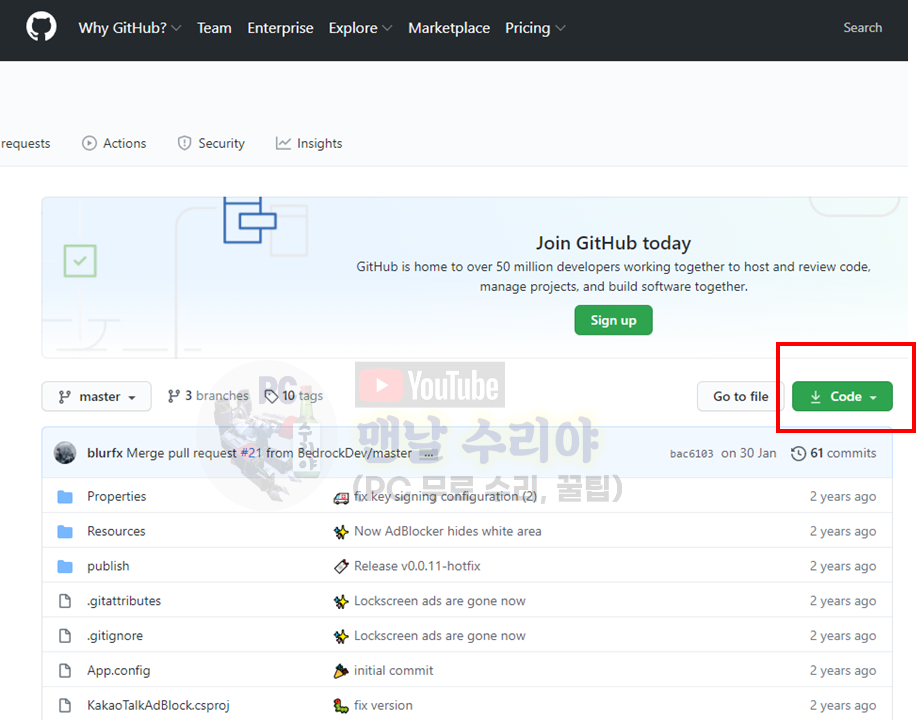The height and width of the screenshot is (720, 916).
Task: Open the green Code download dropdown
Action: [x=842, y=396]
